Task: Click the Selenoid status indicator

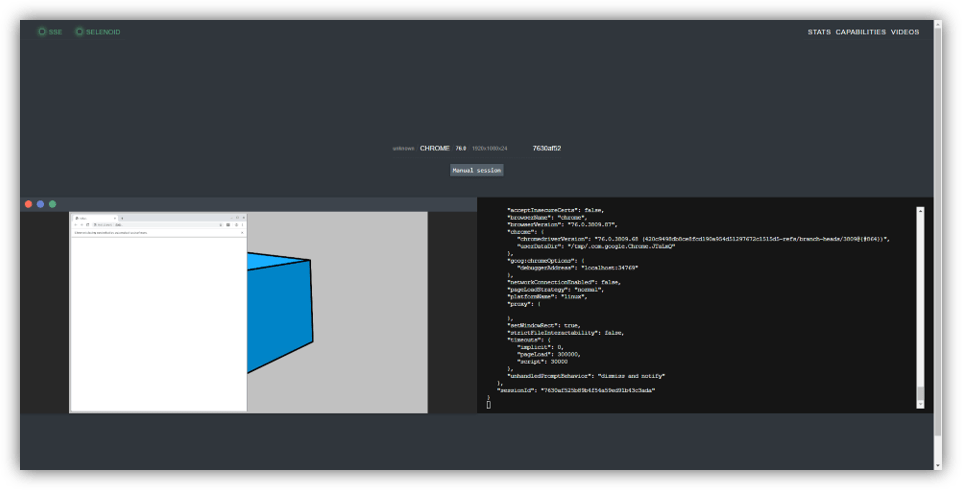Action: tap(97, 32)
